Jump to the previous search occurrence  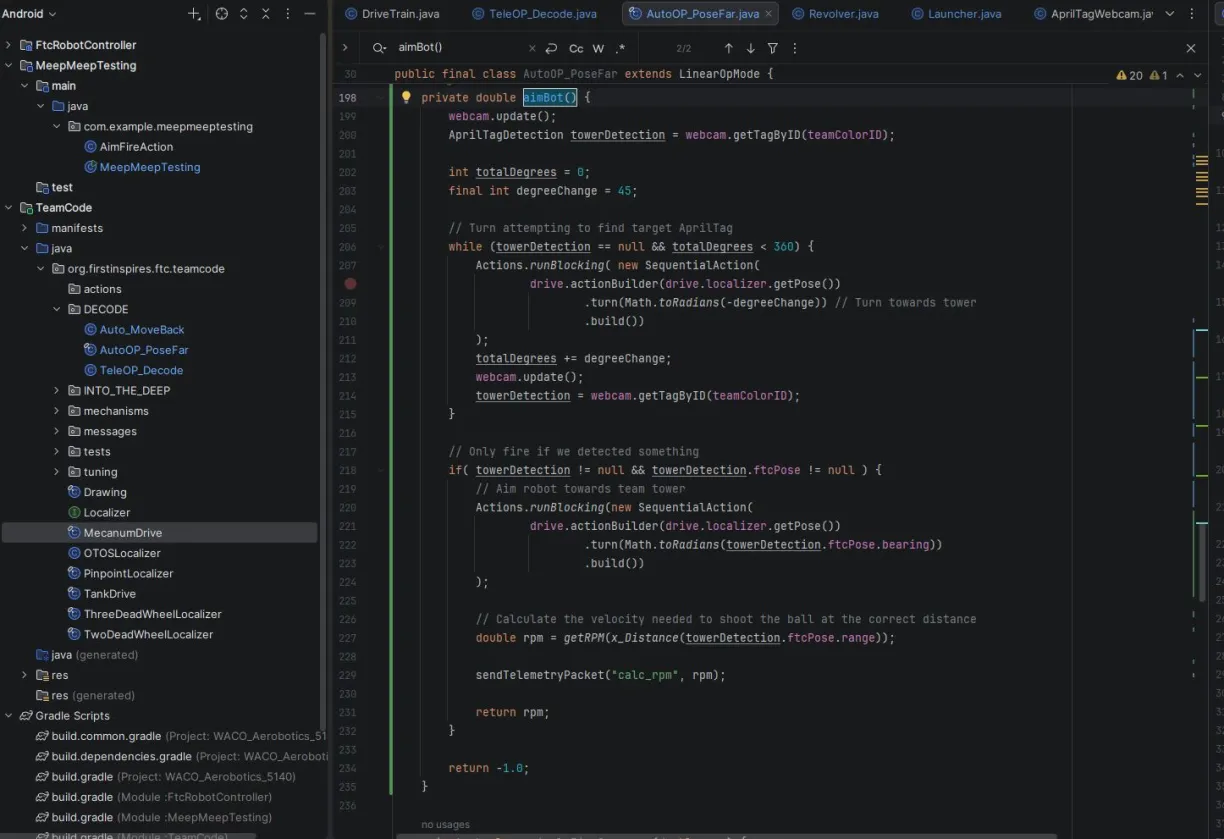(x=728, y=48)
